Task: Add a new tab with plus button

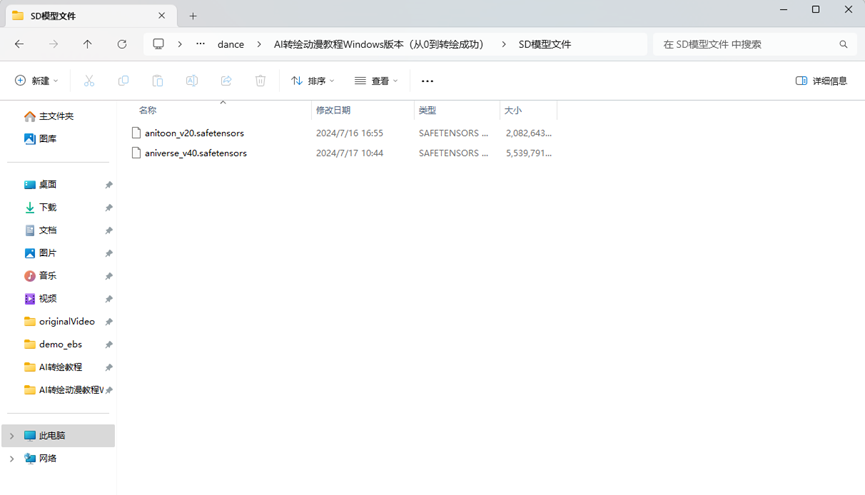Action: point(193,16)
